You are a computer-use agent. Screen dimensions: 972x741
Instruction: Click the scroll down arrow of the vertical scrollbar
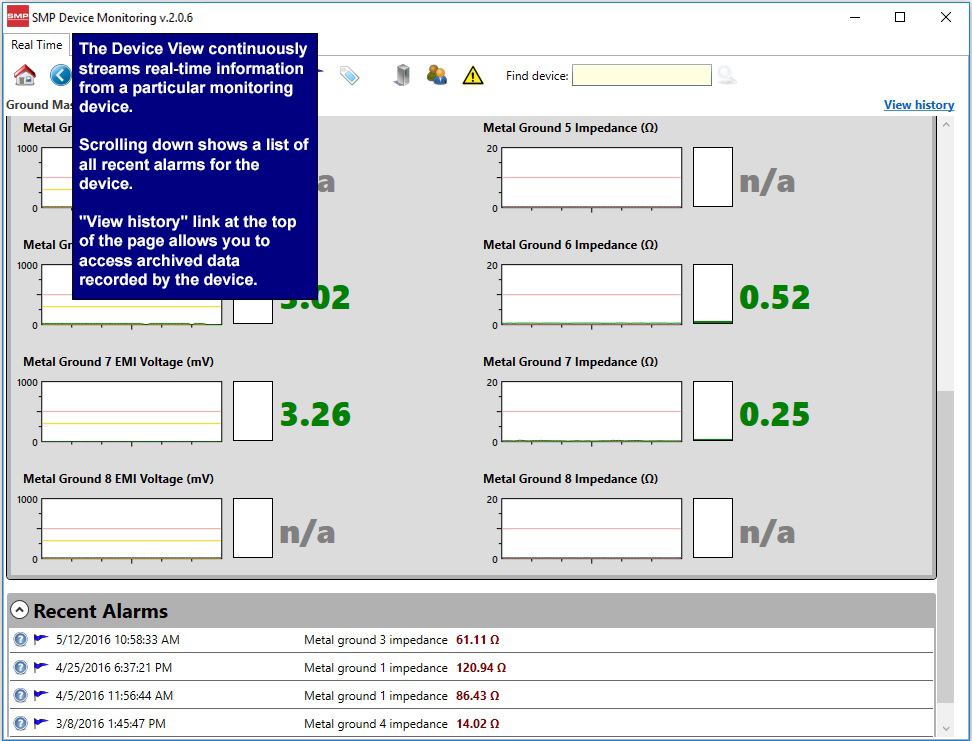pyautogui.click(x=945, y=729)
